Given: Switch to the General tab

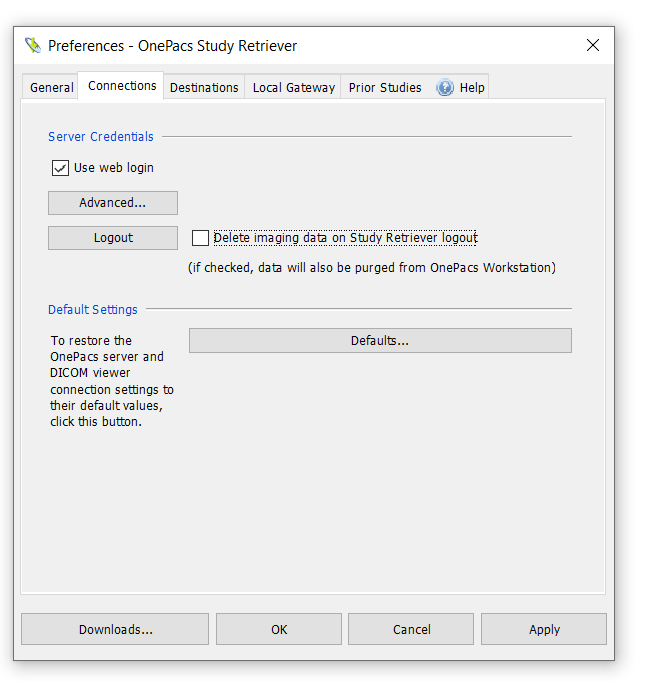Looking at the screenshot, I should [51, 87].
